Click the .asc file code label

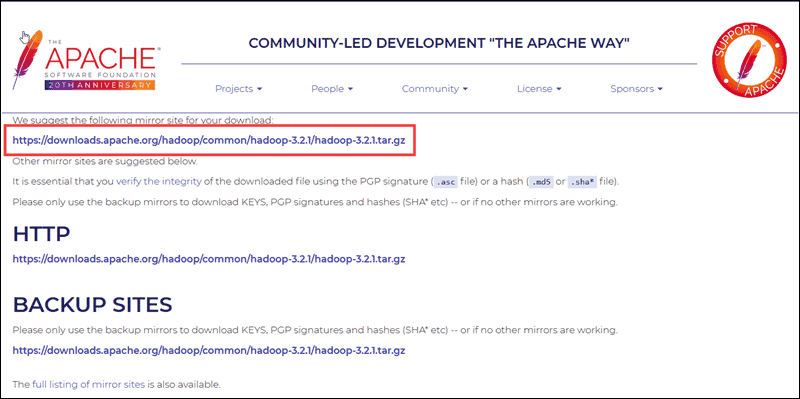(x=446, y=182)
